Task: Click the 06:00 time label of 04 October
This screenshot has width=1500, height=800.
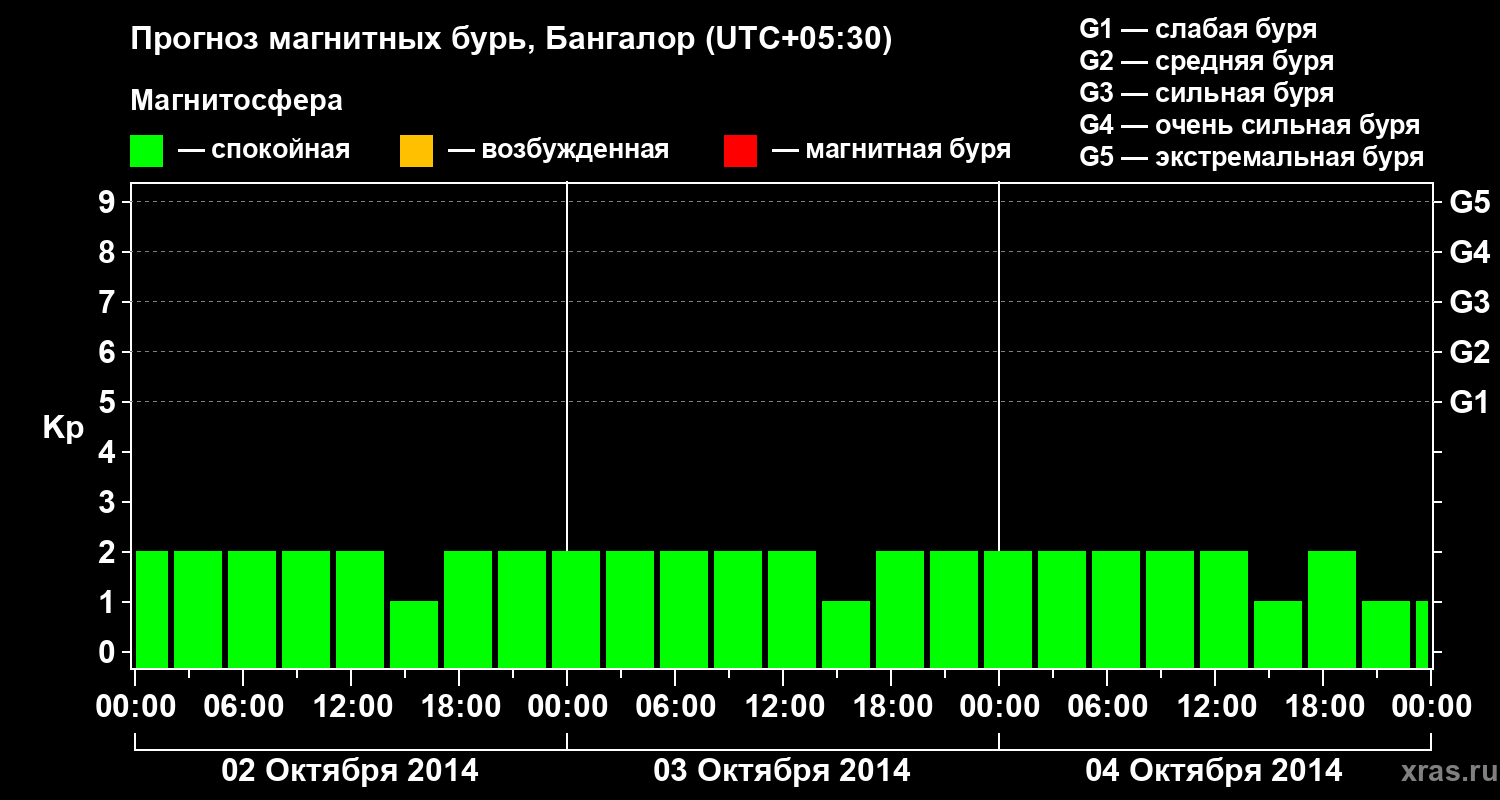Action: click(x=1107, y=707)
